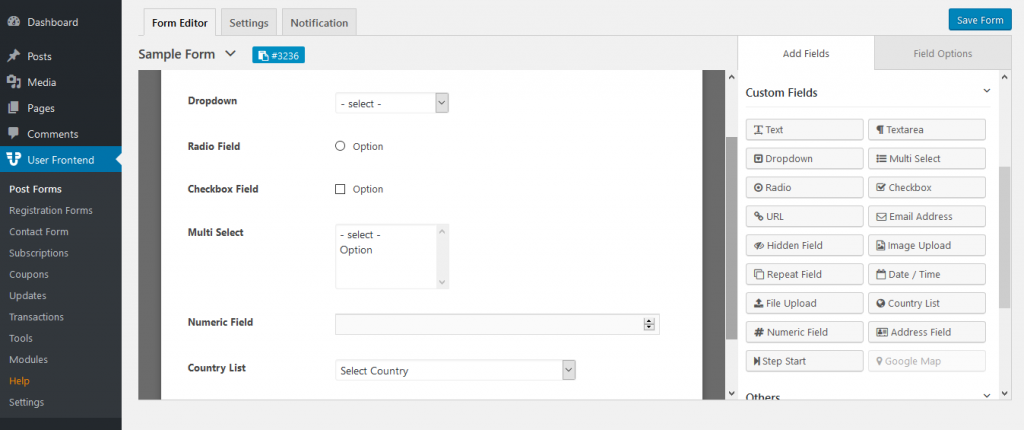Copy form shortcode #3236 badge
This screenshot has width=1024, height=430.
[279, 56]
